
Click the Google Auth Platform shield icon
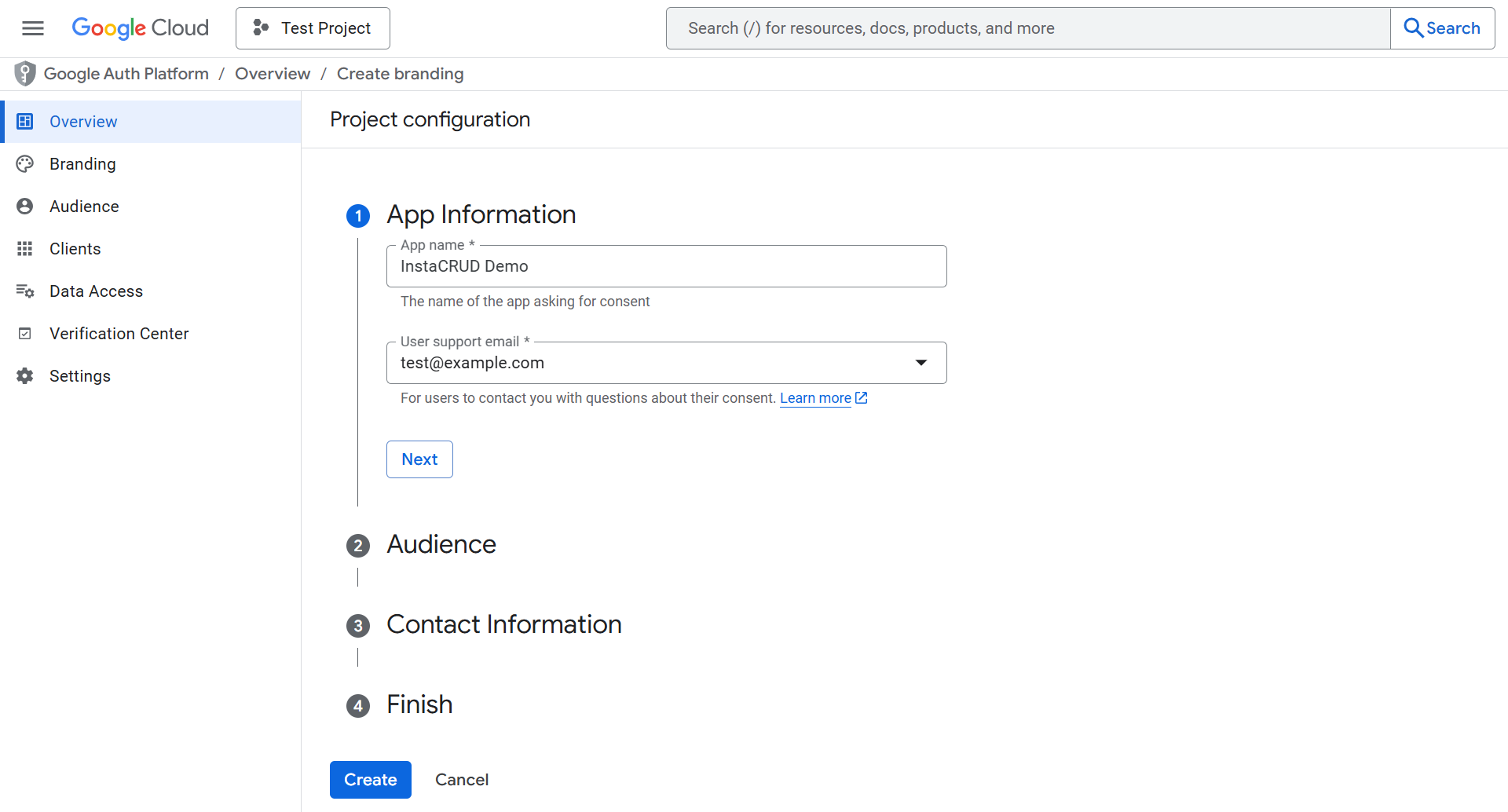coord(24,73)
